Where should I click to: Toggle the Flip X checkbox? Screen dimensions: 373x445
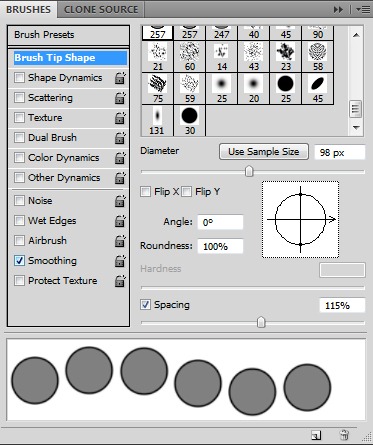[145, 192]
